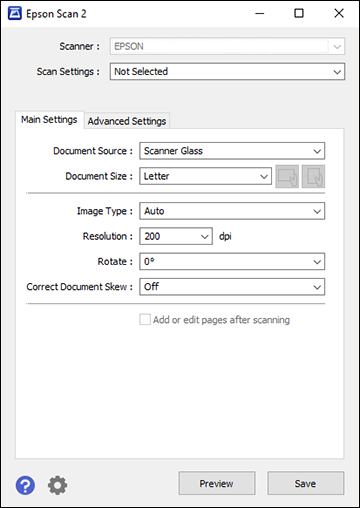Expand the Image Type Auto dropdown
Image resolution: width=360 pixels, height=508 pixels.
(x=232, y=211)
